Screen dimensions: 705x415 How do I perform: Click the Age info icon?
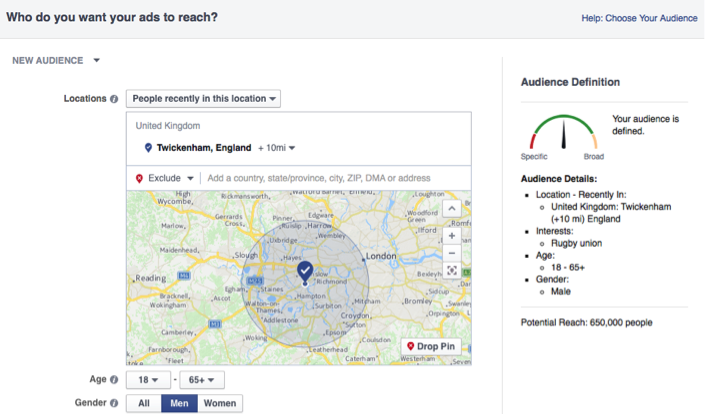pos(114,379)
